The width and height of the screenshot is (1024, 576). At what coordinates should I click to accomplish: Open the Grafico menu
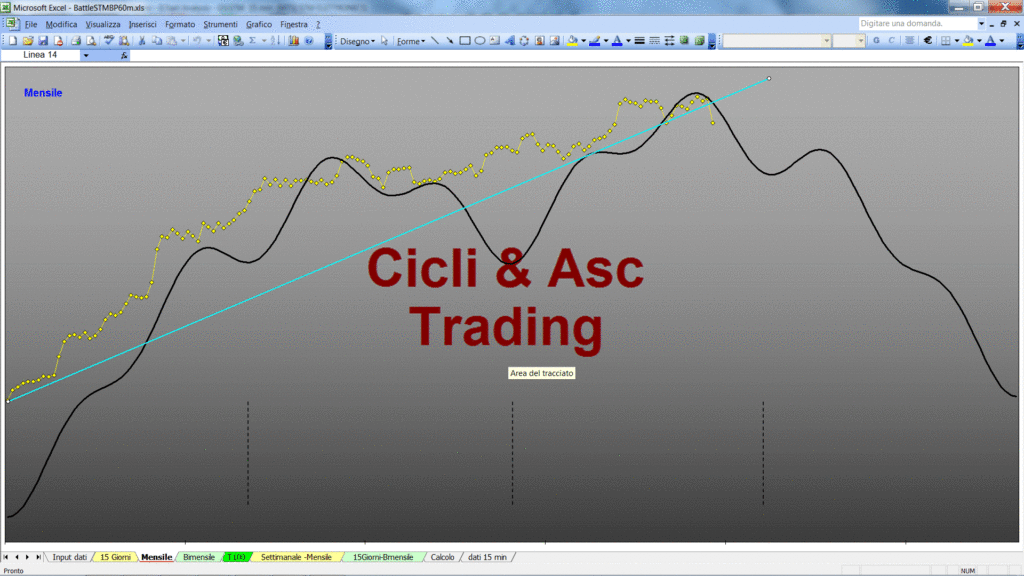(259, 24)
